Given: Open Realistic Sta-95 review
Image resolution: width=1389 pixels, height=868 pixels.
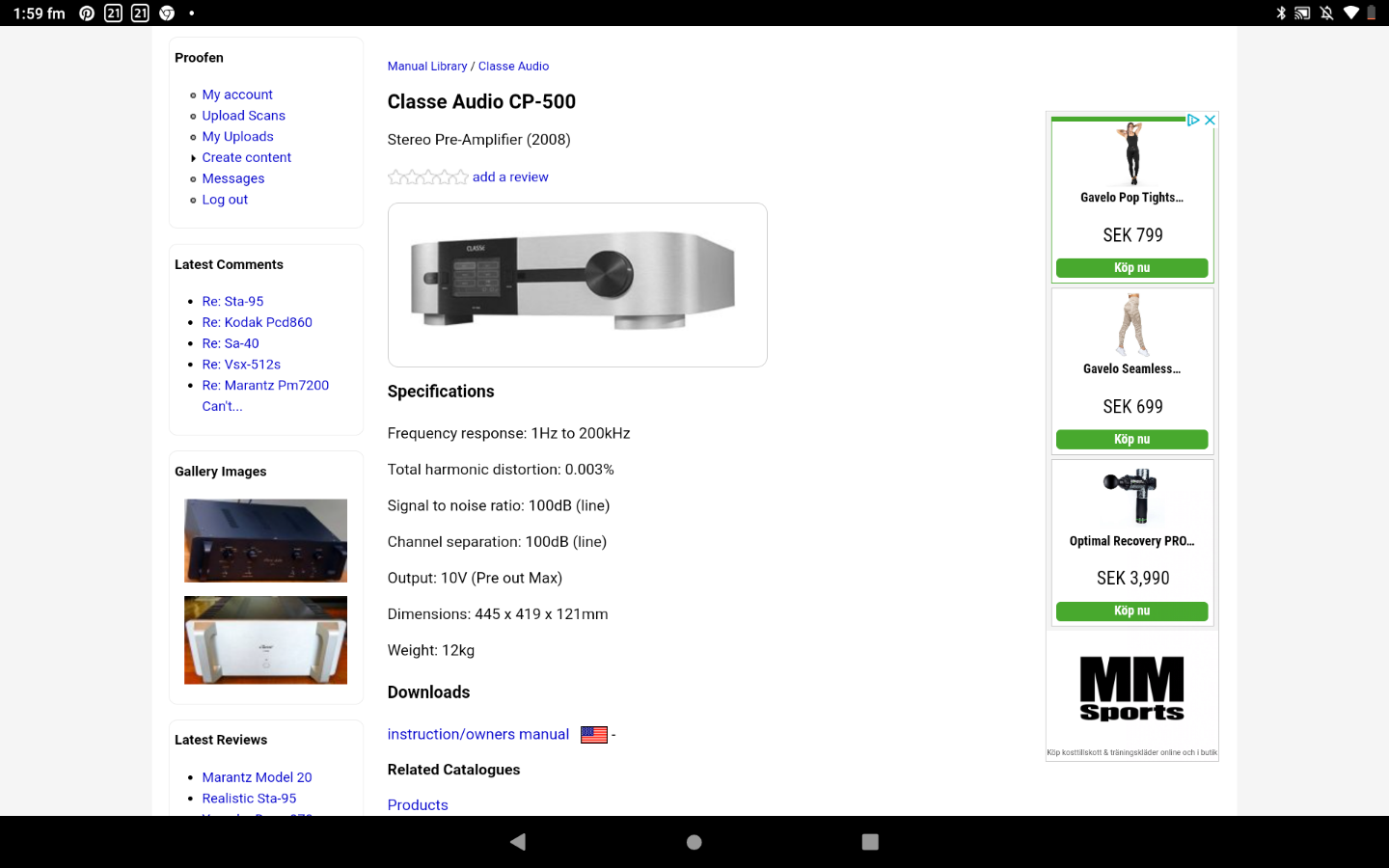Looking at the screenshot, I should pyautogui.click(x=249, y=799).
